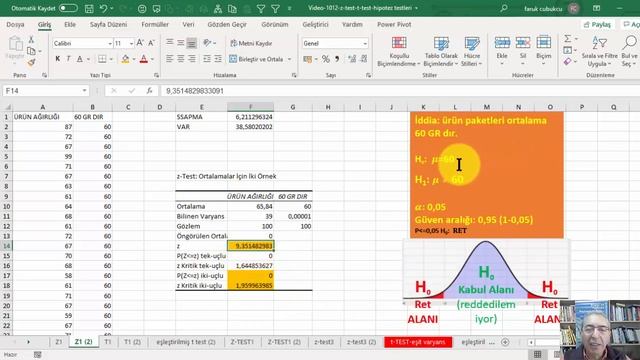Image resolution: width=640 pixels, height=360 pixels.
Task: Select cell F14 with z value
Action: coord(251,246)
